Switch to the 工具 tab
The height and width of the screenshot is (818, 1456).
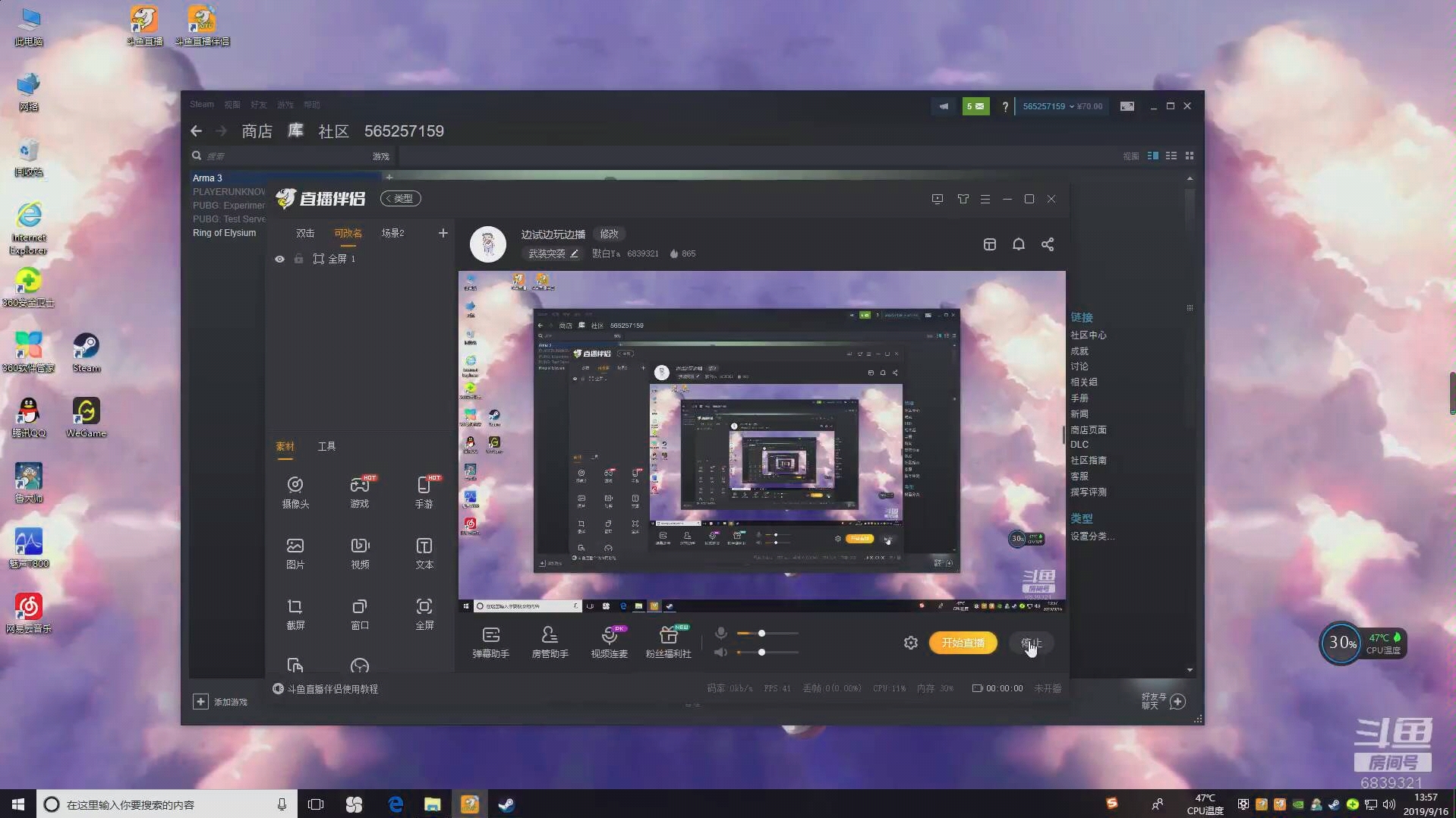[x=326, y=446]
